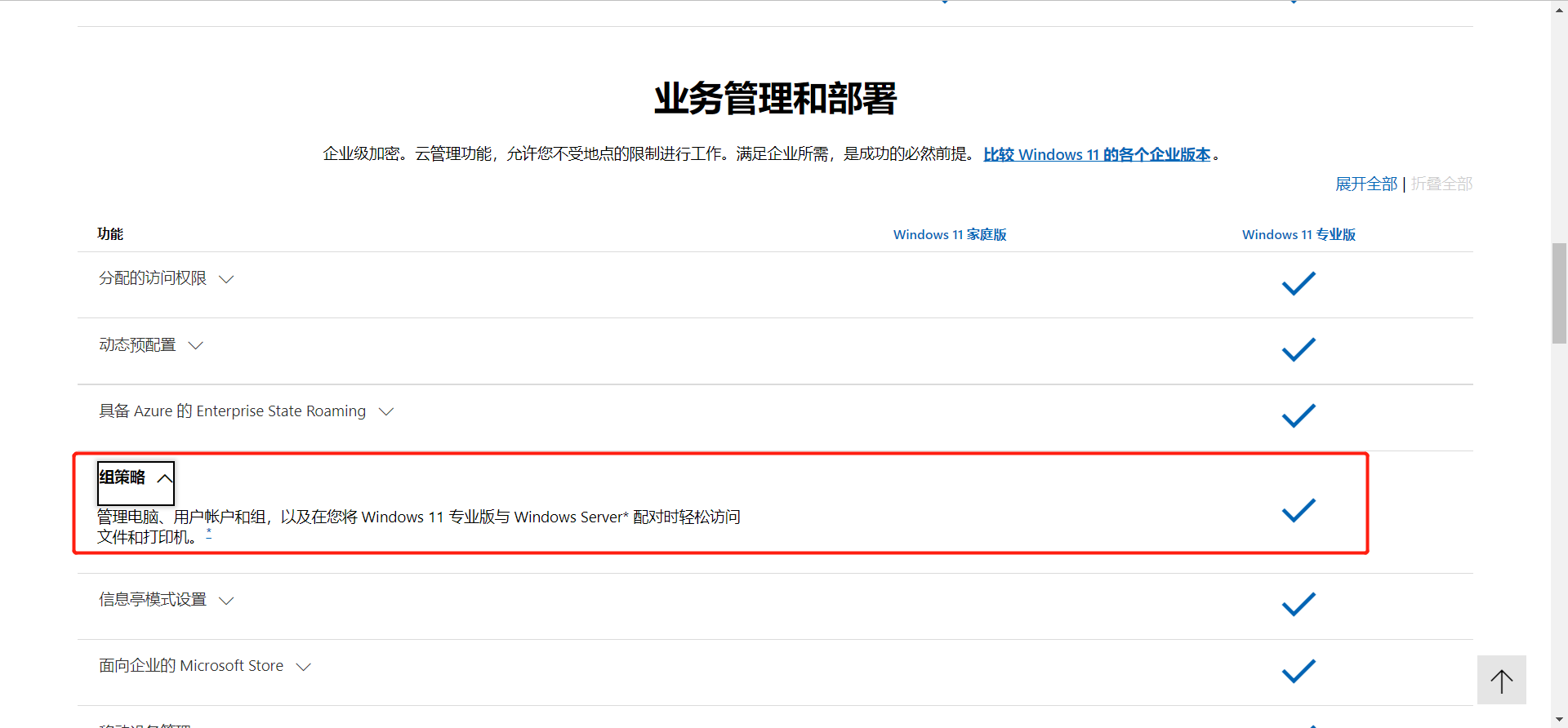Image resolution: width=1568 pixels, height=728 pixels.
Task: Click the 展开全部 link
Action: click(x=1366, y=184)
